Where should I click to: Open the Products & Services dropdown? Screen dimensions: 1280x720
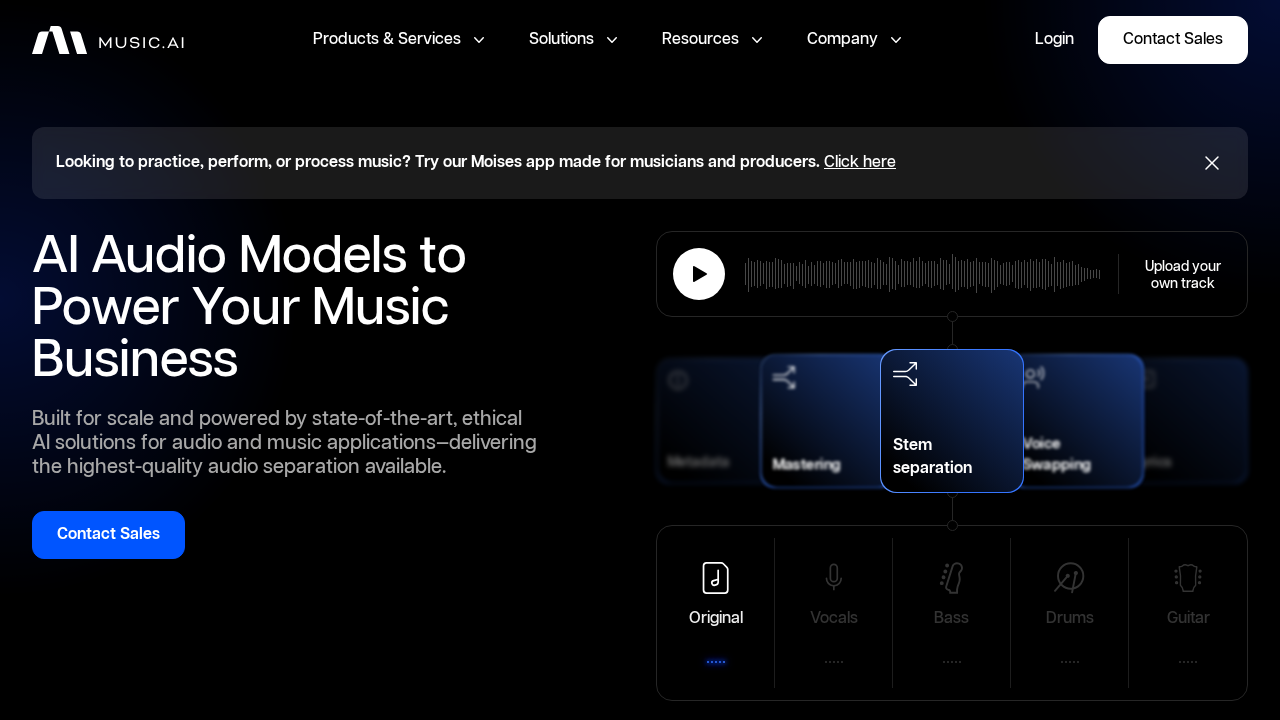(x=398, y=39)
